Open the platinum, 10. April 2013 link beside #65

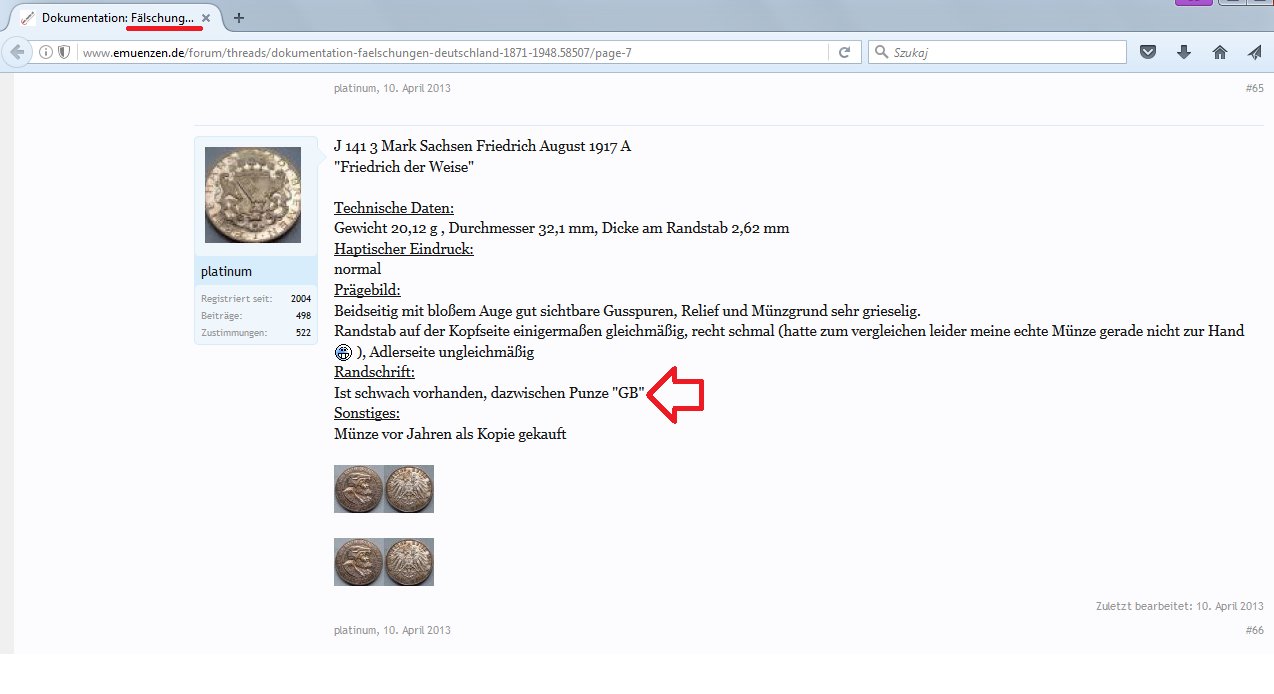(391, 88)
